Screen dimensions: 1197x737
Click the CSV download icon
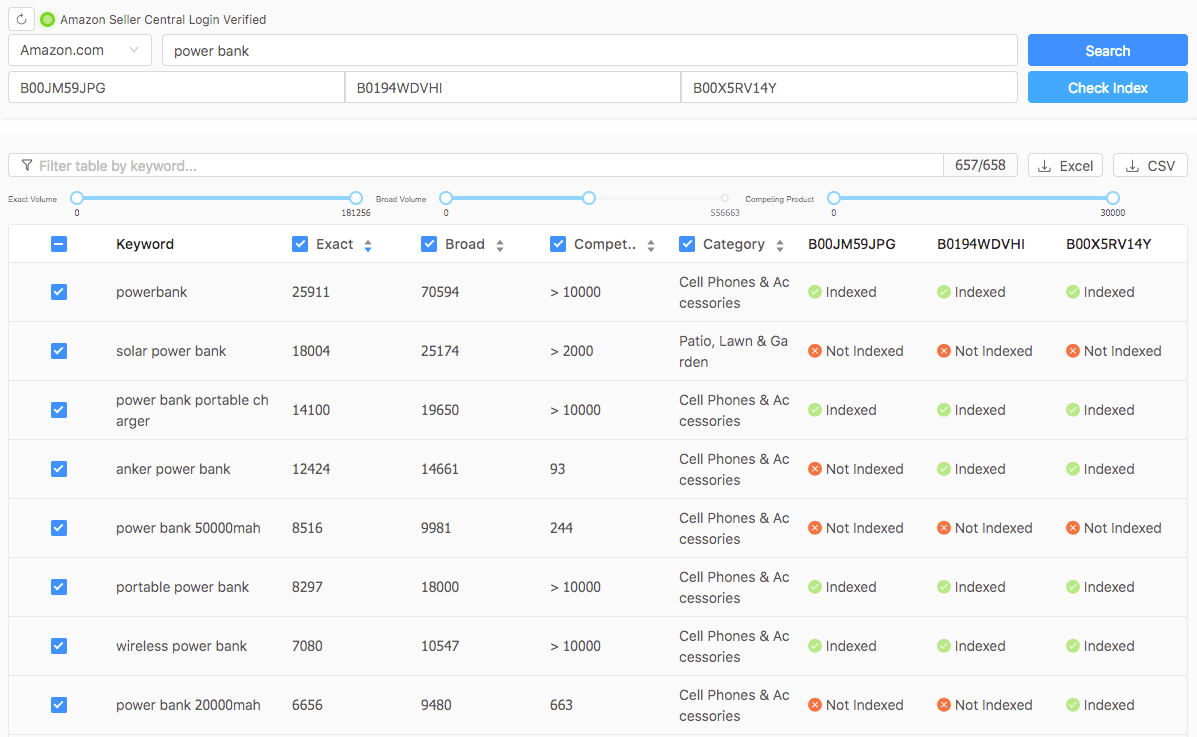[1133, 165]
